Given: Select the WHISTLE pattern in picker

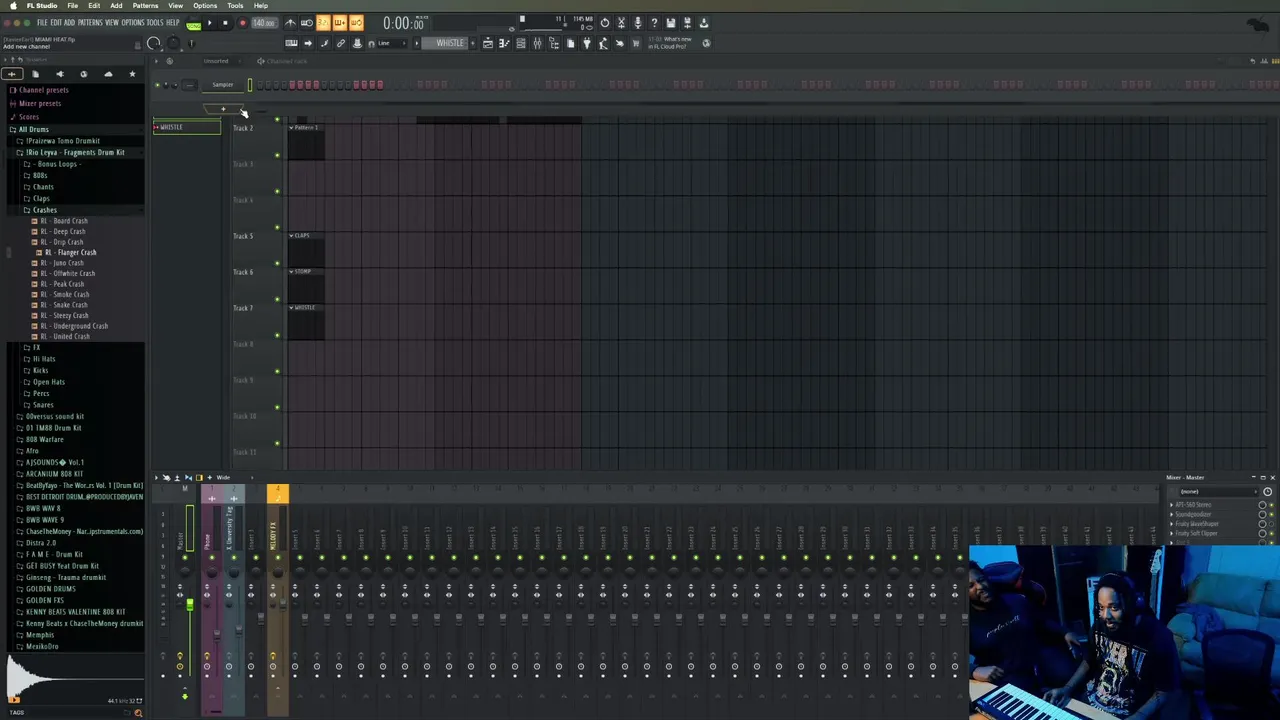Looking at the screenshot, I should pyautogui.click(x=187, y=127).
